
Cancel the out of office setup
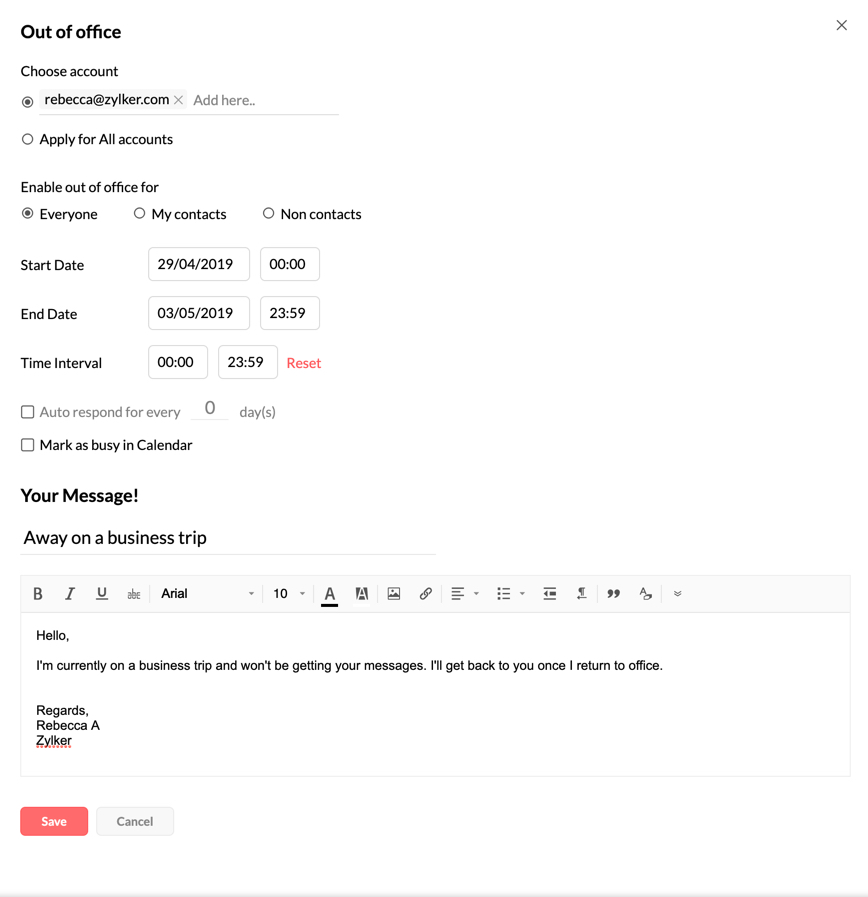[x=135, y=821]
